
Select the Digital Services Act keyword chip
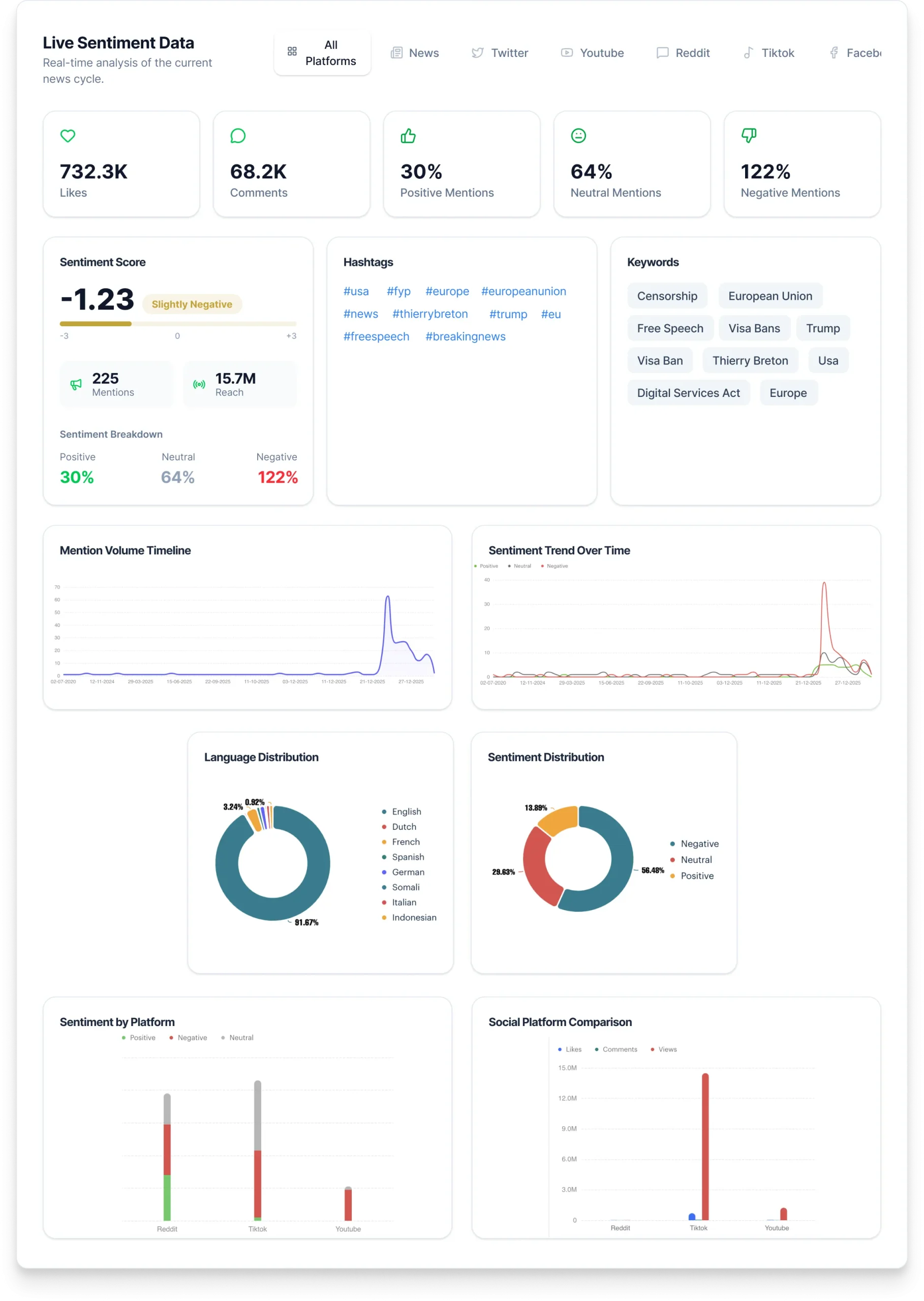(x=688, y=393)
